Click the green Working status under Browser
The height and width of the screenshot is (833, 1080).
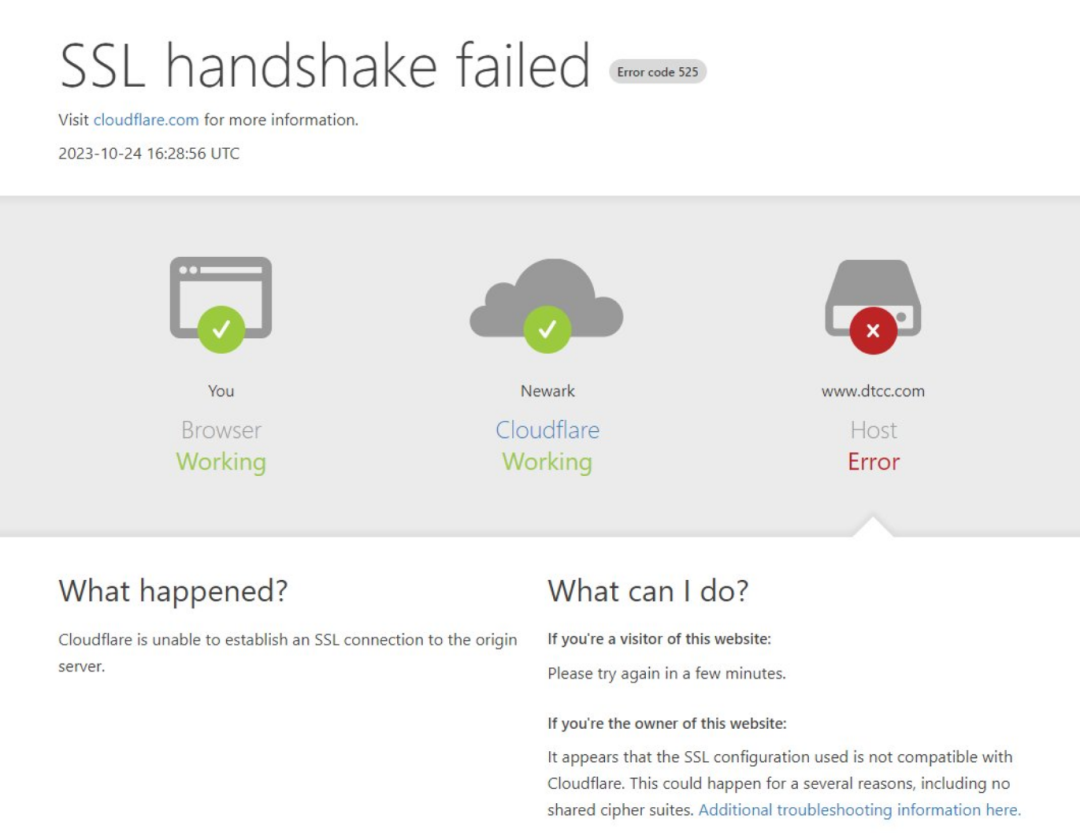click(x=221, y=462)
